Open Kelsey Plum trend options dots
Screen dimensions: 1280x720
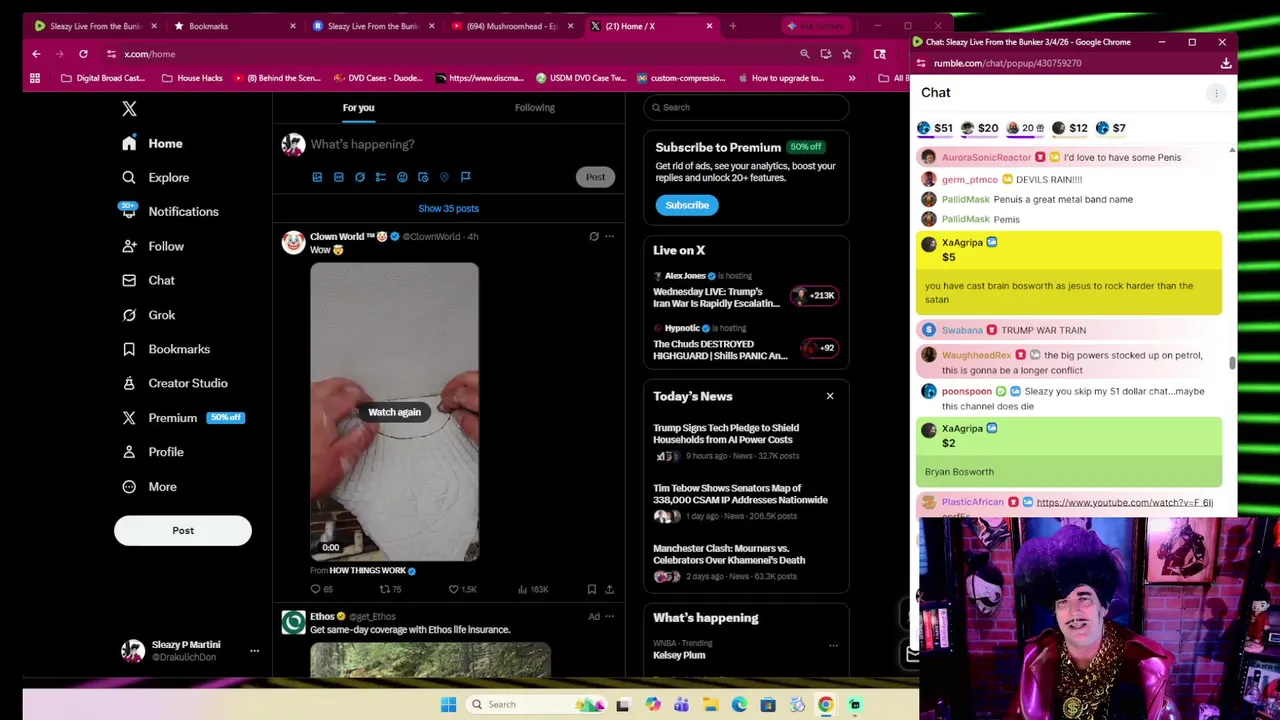[x=833, y=645]
